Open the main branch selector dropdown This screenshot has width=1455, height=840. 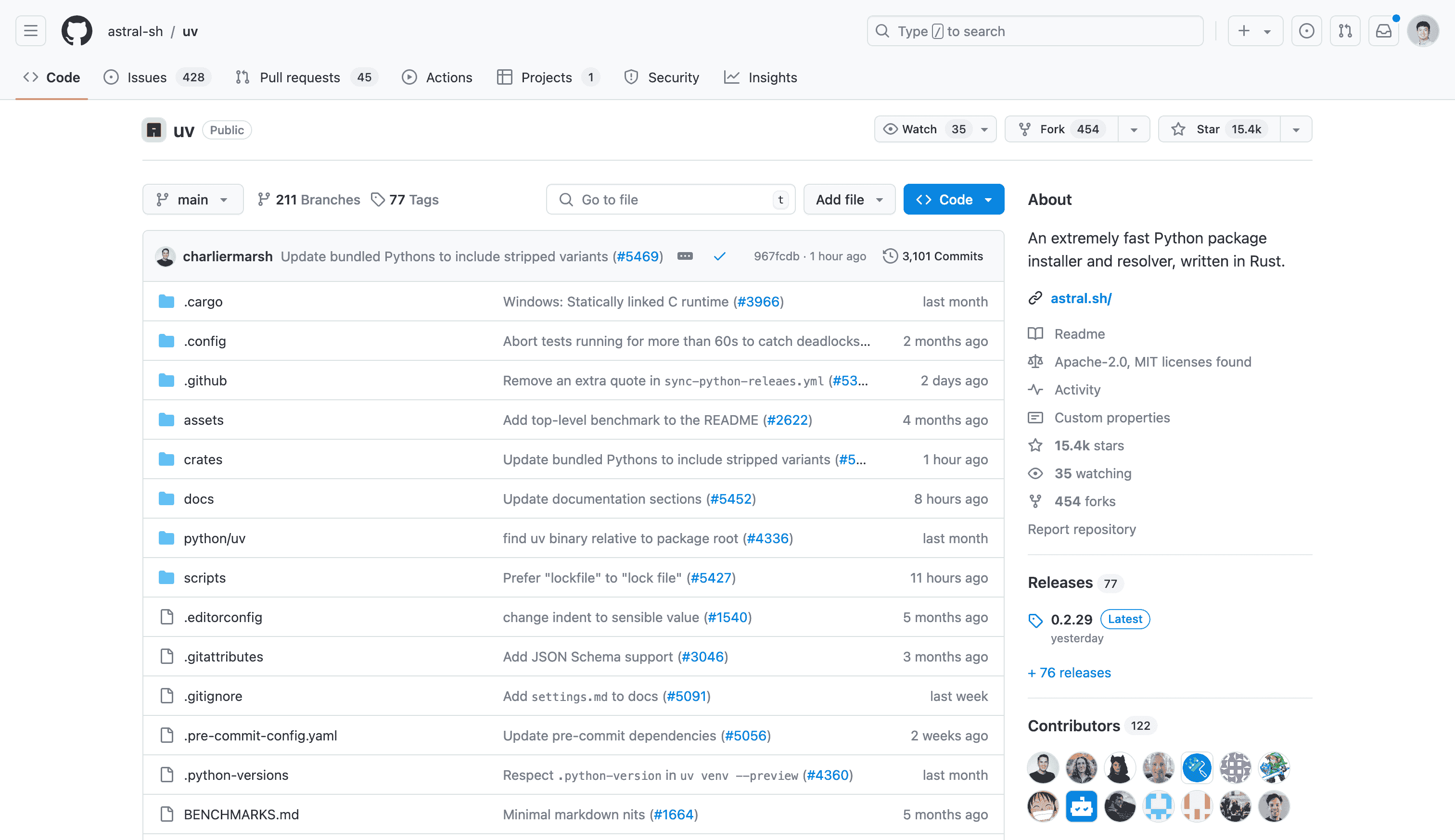point(192,200)
